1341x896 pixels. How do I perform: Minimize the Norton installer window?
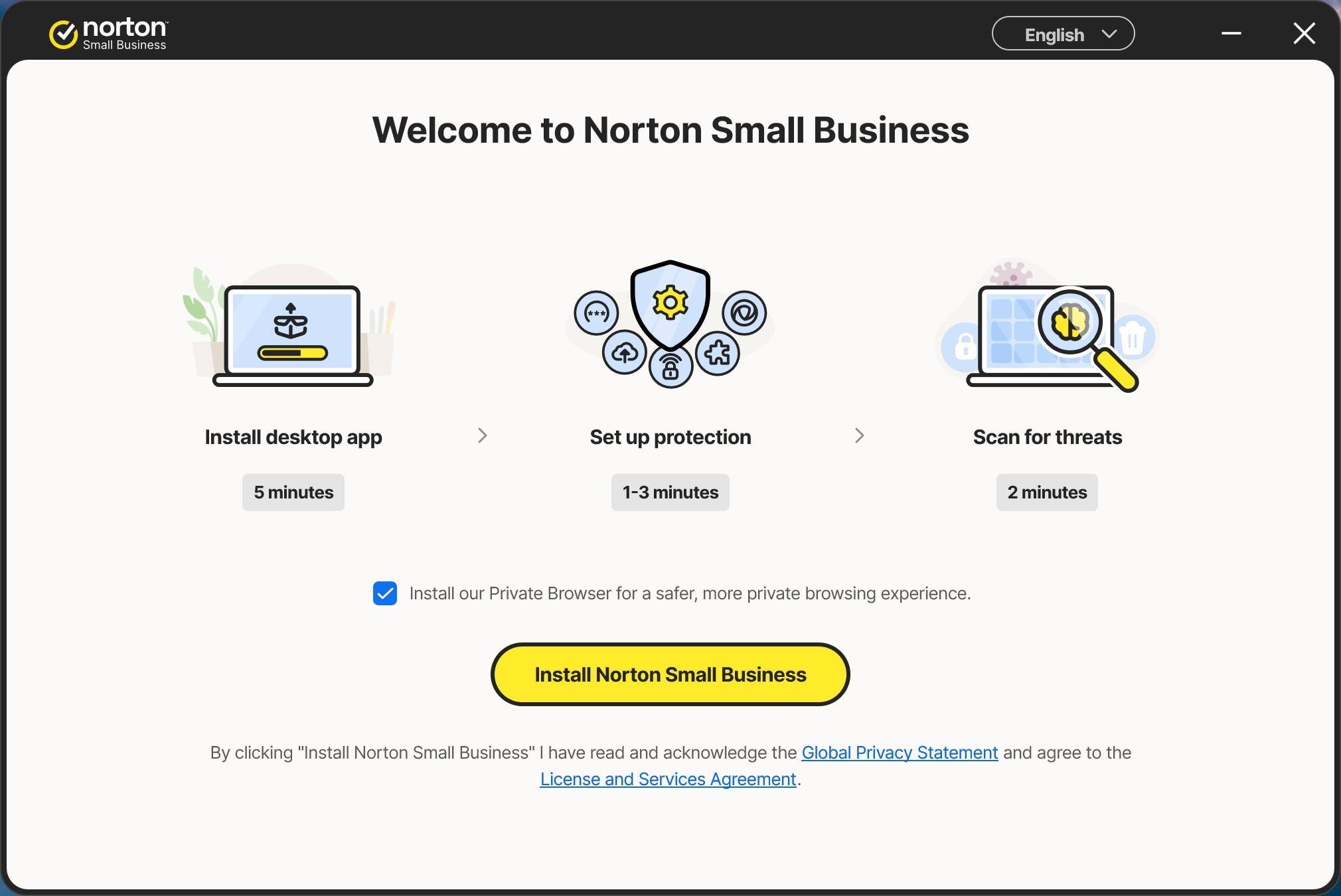point(1231,33)
